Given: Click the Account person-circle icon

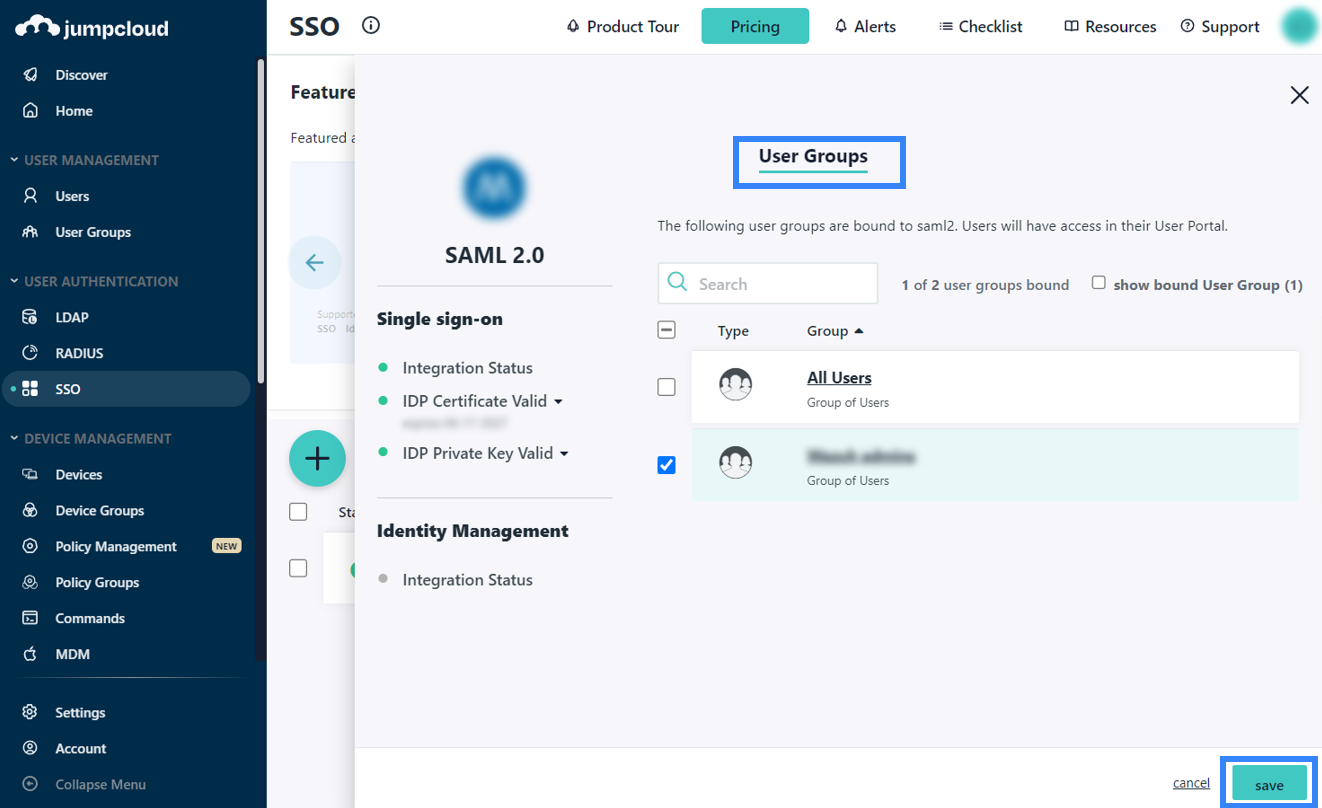Looking at the screenshot, I should pyautogui.click(x=30, y=748).
